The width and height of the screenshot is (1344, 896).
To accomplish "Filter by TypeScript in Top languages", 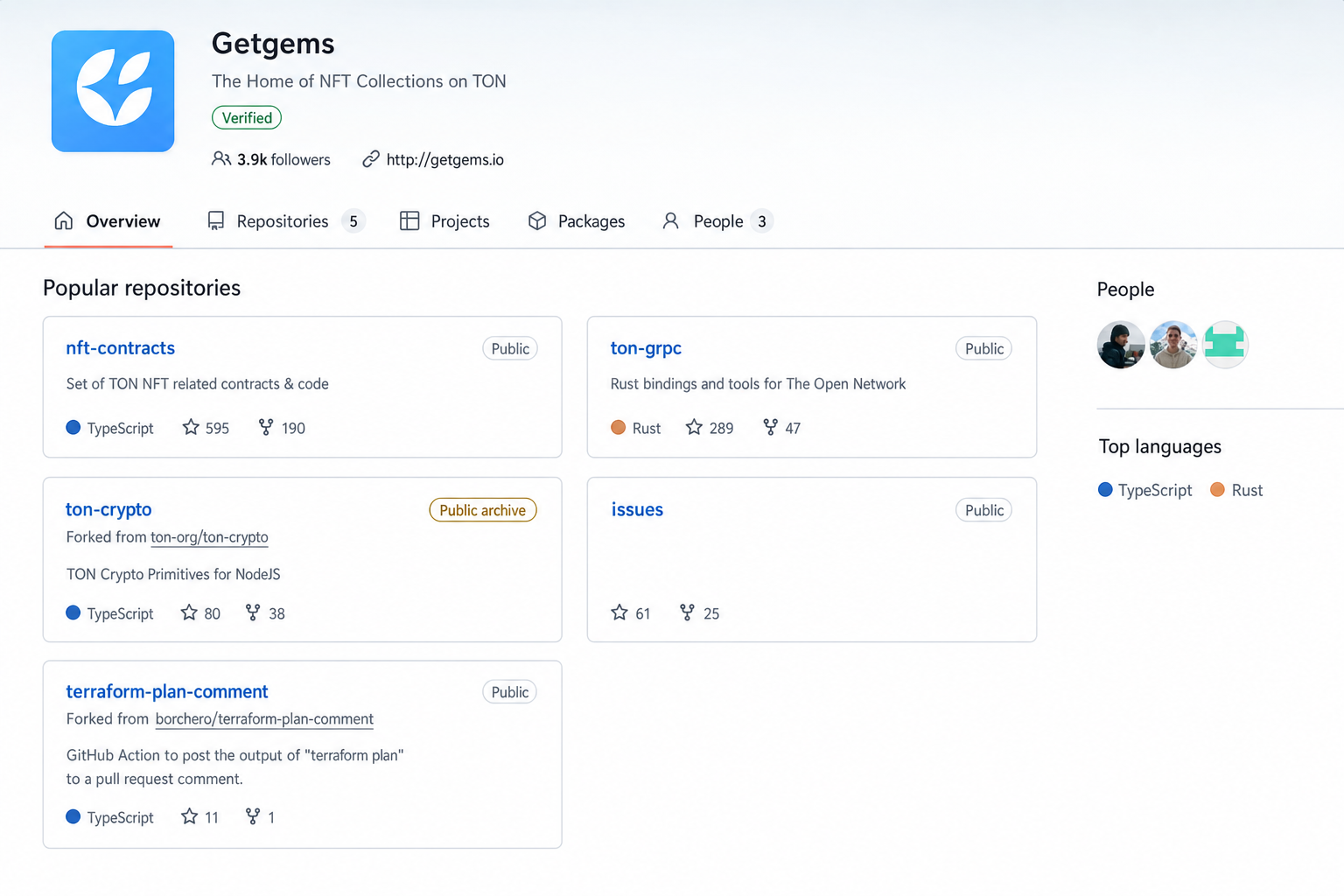I will click(1145, 490).
